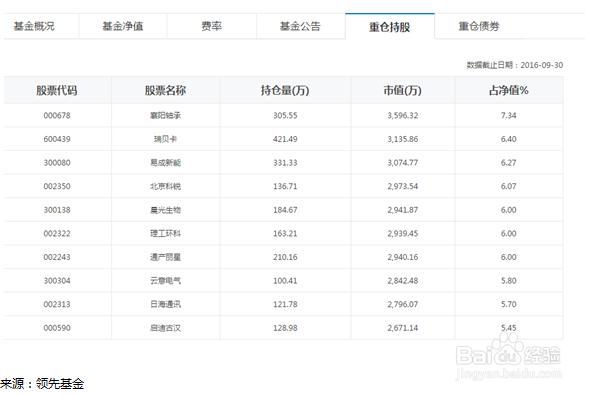
Task: Click stock name 理工环科
Action: coord(166,233)
